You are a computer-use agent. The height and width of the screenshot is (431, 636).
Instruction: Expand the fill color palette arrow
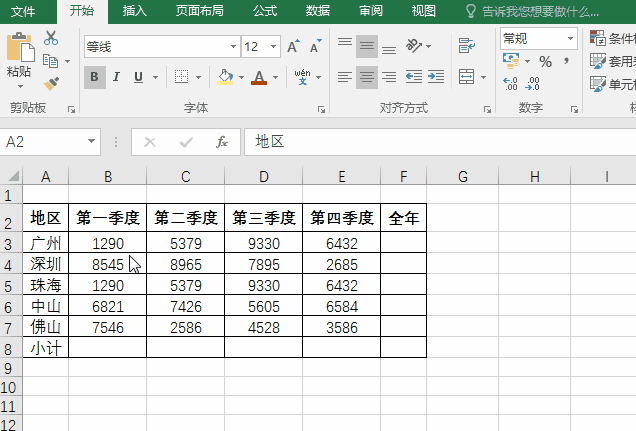coord(241,77)
